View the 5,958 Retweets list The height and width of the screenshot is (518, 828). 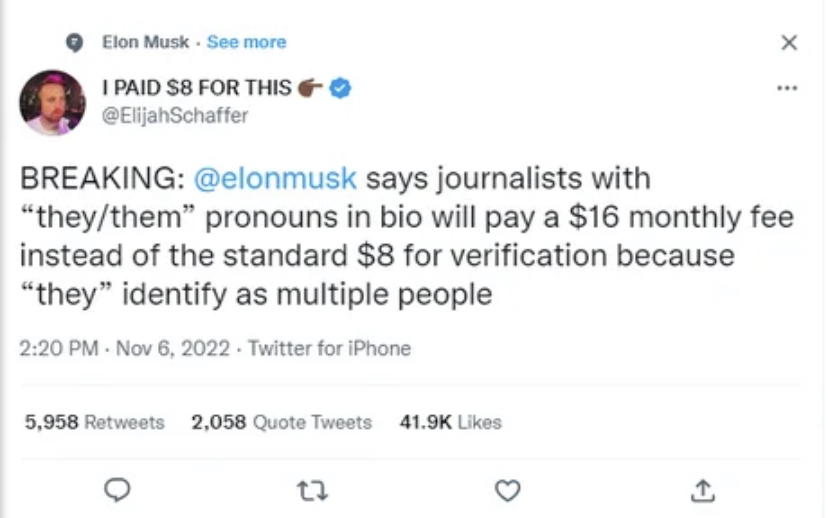click(x=94, y=422)
